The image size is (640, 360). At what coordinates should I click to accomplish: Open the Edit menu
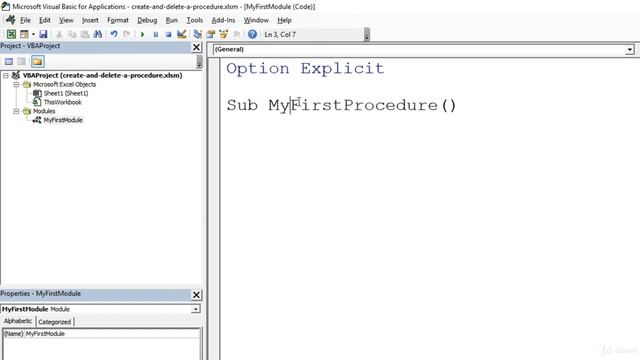(x=44, y=20)
